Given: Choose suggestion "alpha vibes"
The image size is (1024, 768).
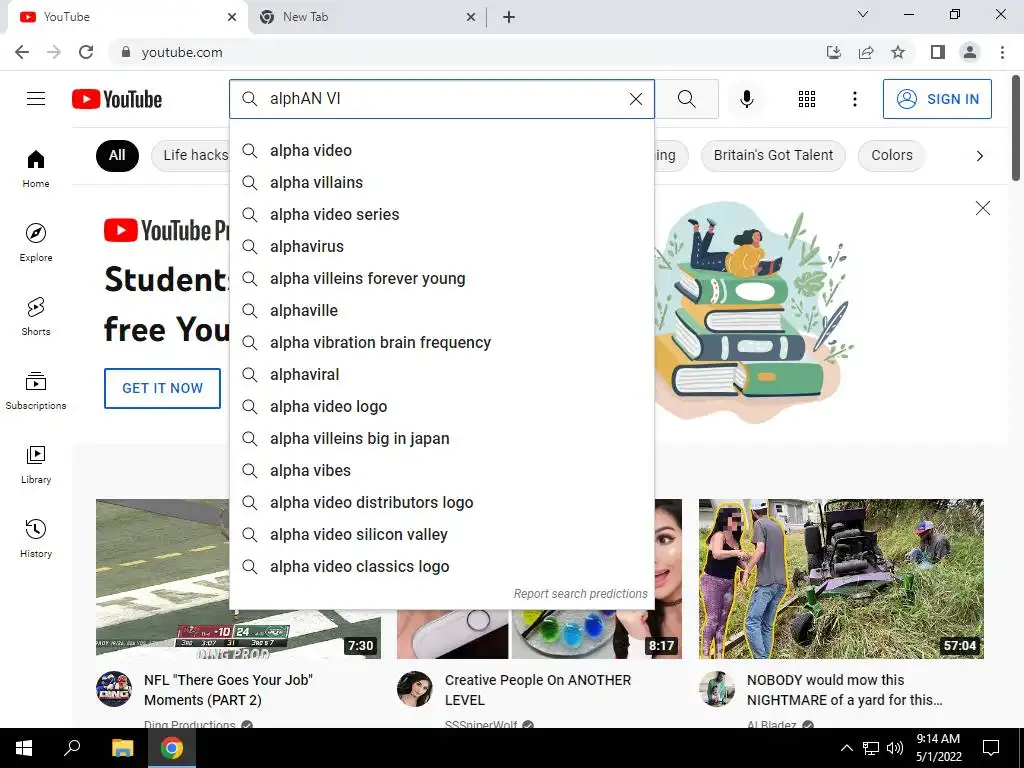Looking at the screenshot, I should (442, 470).
